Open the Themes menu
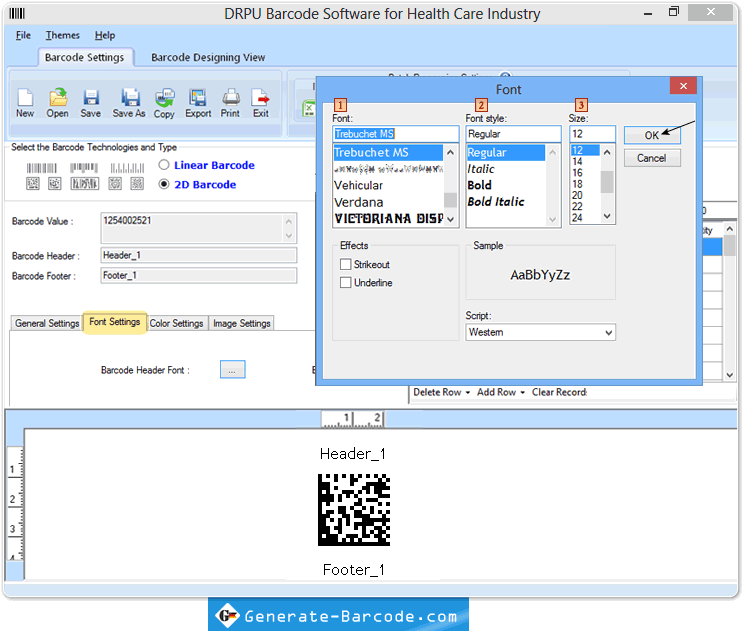This screenshot has height=631, width=744. point(63,35)
